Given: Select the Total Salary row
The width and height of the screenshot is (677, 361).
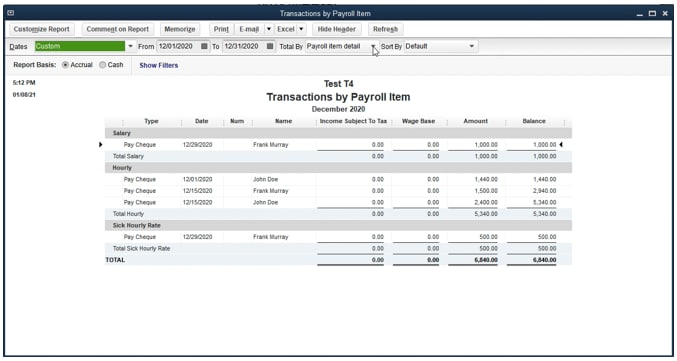Looking at the screenshot, I should coord(338,156).
